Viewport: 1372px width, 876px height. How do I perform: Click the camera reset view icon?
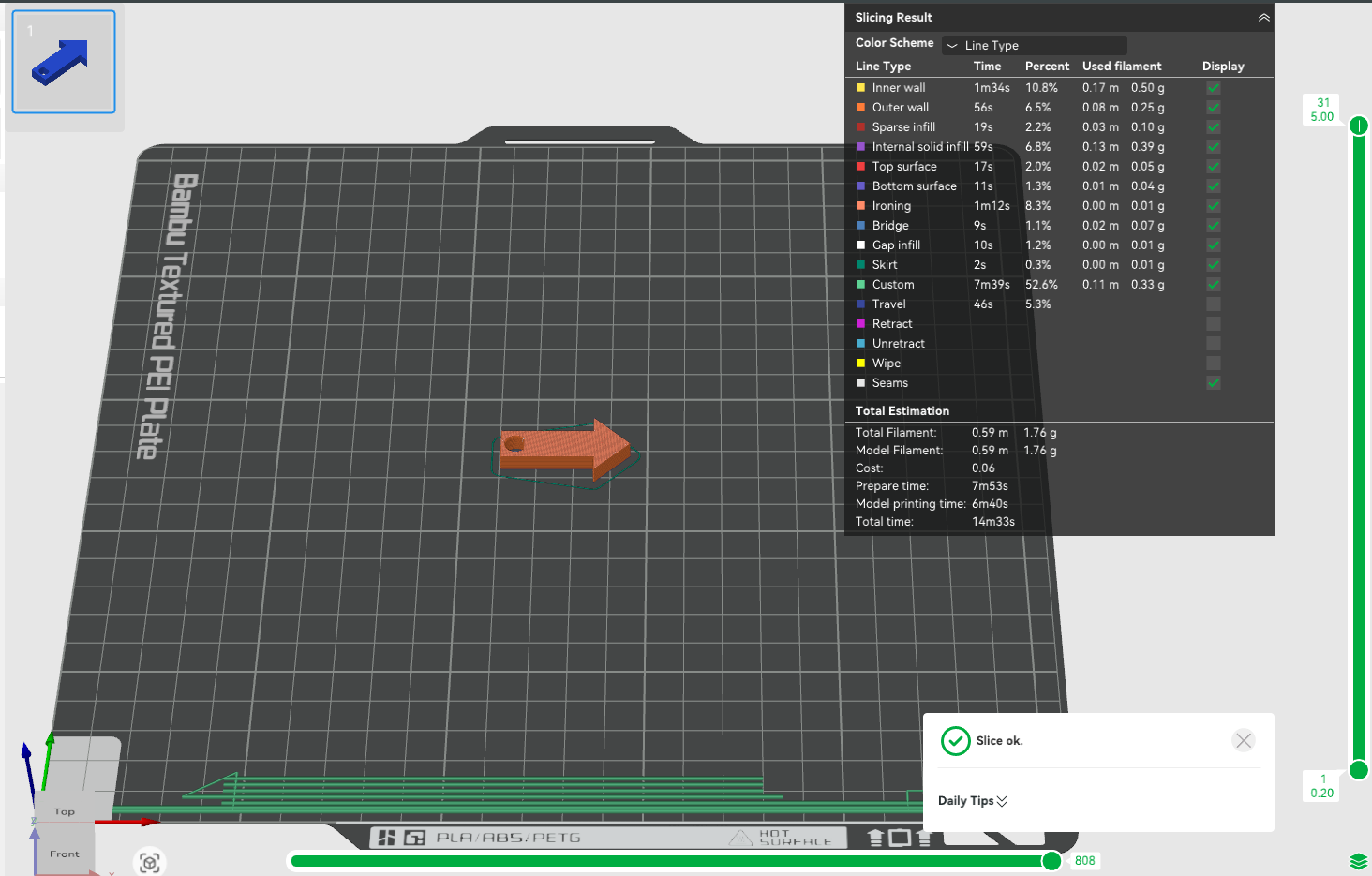coord(150,862)
